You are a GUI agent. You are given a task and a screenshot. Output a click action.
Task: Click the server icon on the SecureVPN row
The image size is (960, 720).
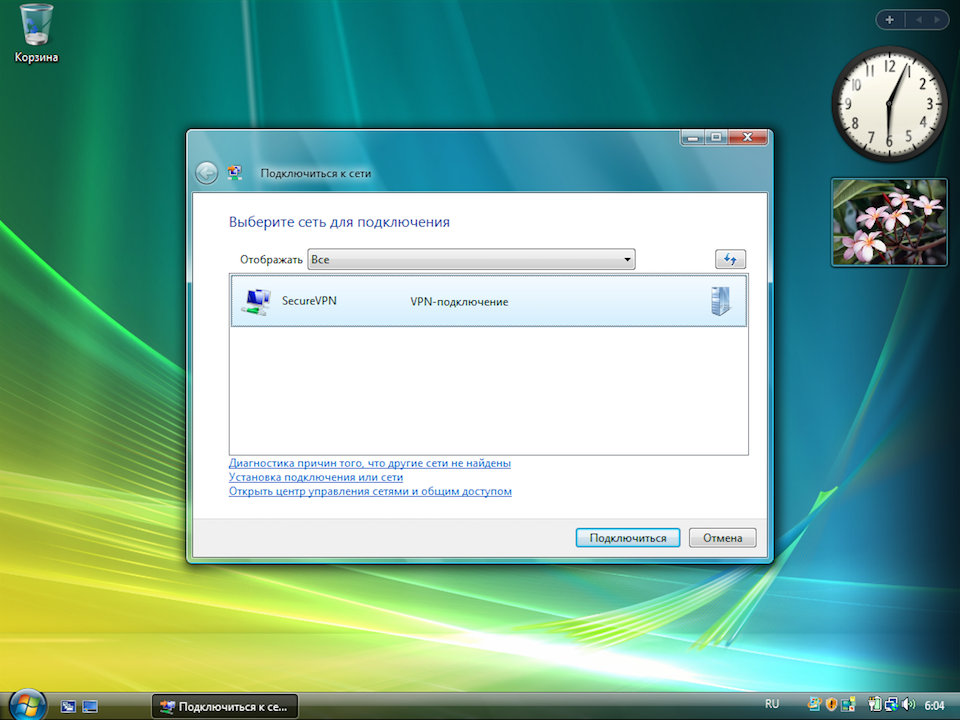point(721,301)
